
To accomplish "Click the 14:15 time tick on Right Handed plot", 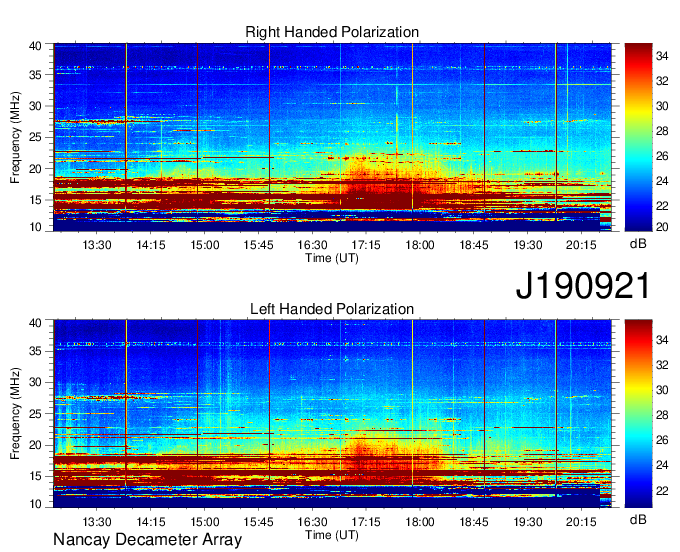I will (x=150, y=245).
